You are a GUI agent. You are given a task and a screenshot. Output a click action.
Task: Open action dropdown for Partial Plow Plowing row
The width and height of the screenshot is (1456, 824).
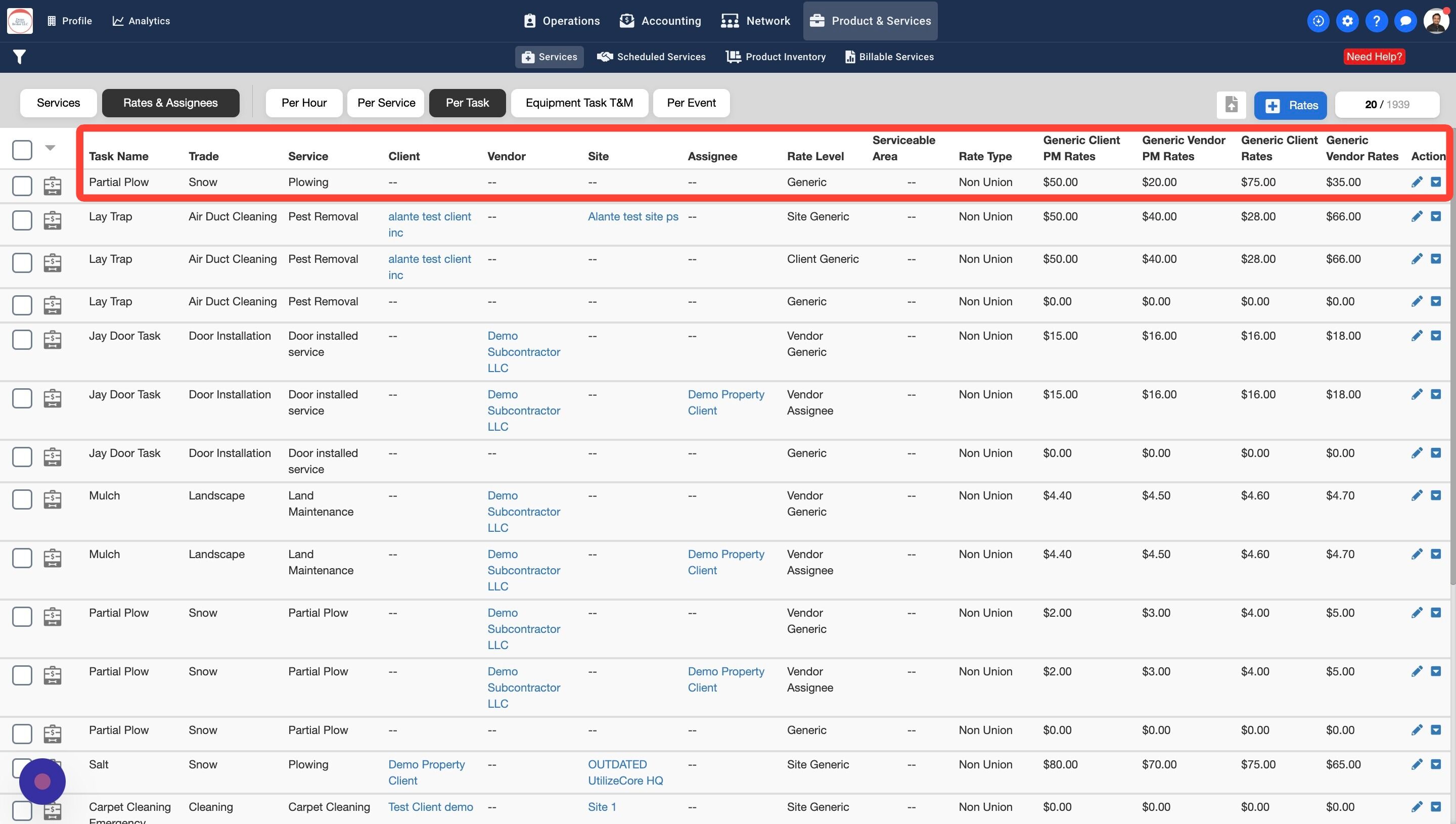click(1436, 182)
